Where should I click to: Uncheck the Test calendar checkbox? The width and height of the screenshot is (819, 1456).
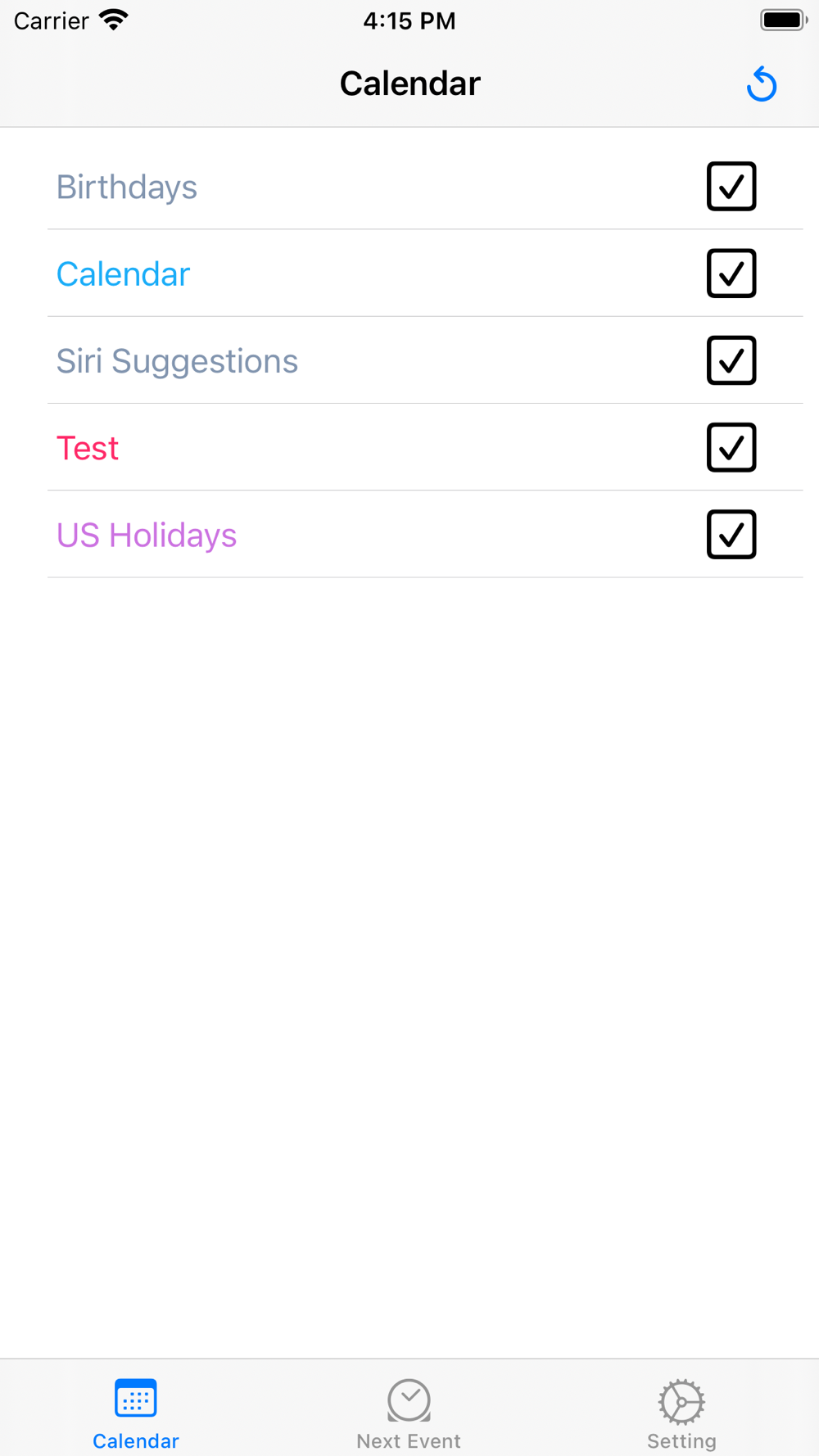click(x=731, y=448)
